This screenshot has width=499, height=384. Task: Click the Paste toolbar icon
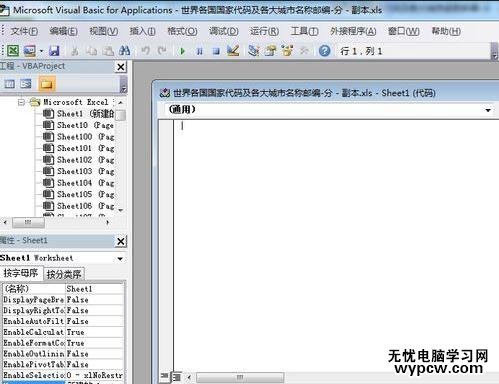(108, 51)
